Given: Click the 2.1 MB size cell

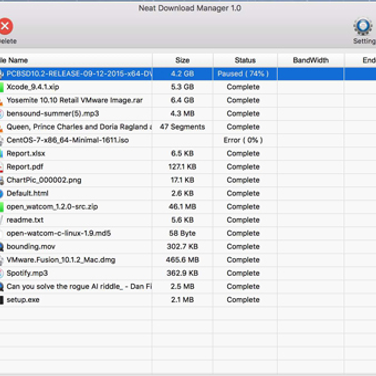Looking at the screenshot, I should pyautogui.click(x=182, y=300).
